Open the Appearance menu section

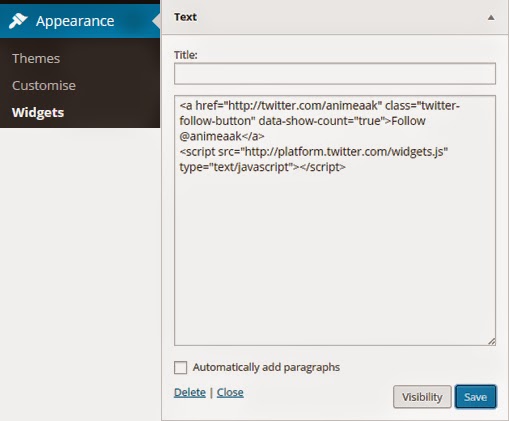(80, 21)
